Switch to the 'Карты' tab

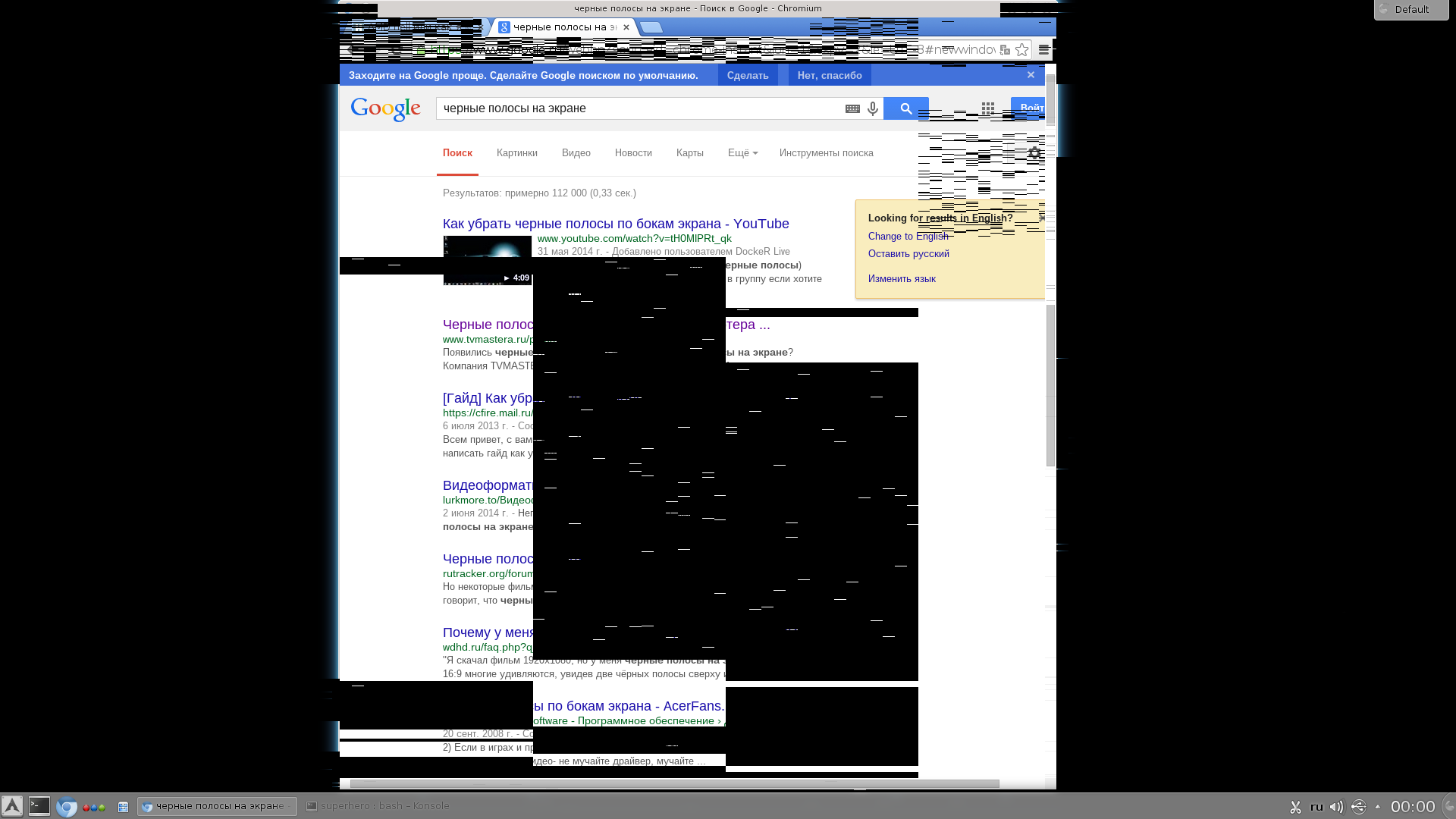[x=690, y=153]
